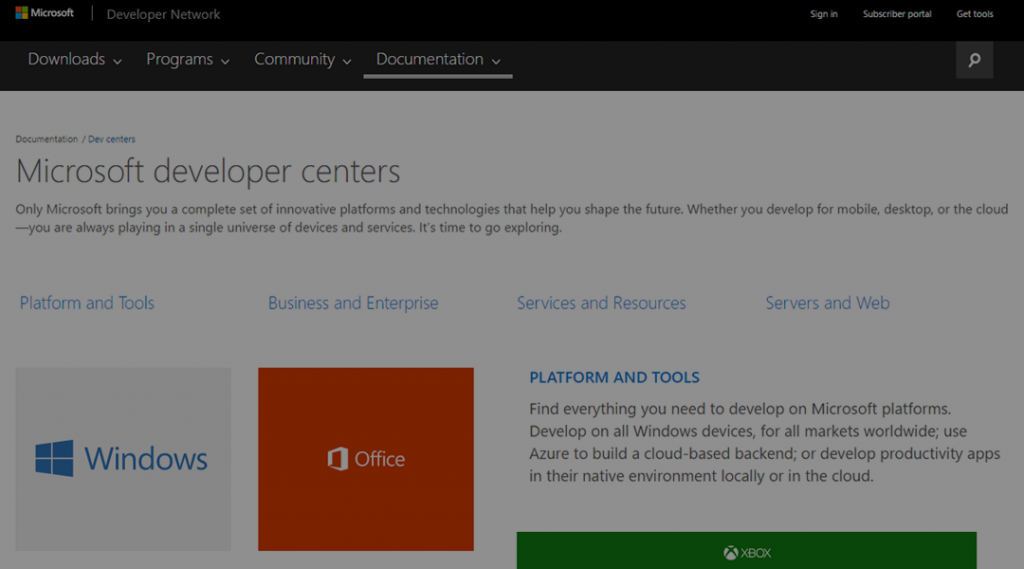Click the green Xbox banner

click(x=746, y=551)
